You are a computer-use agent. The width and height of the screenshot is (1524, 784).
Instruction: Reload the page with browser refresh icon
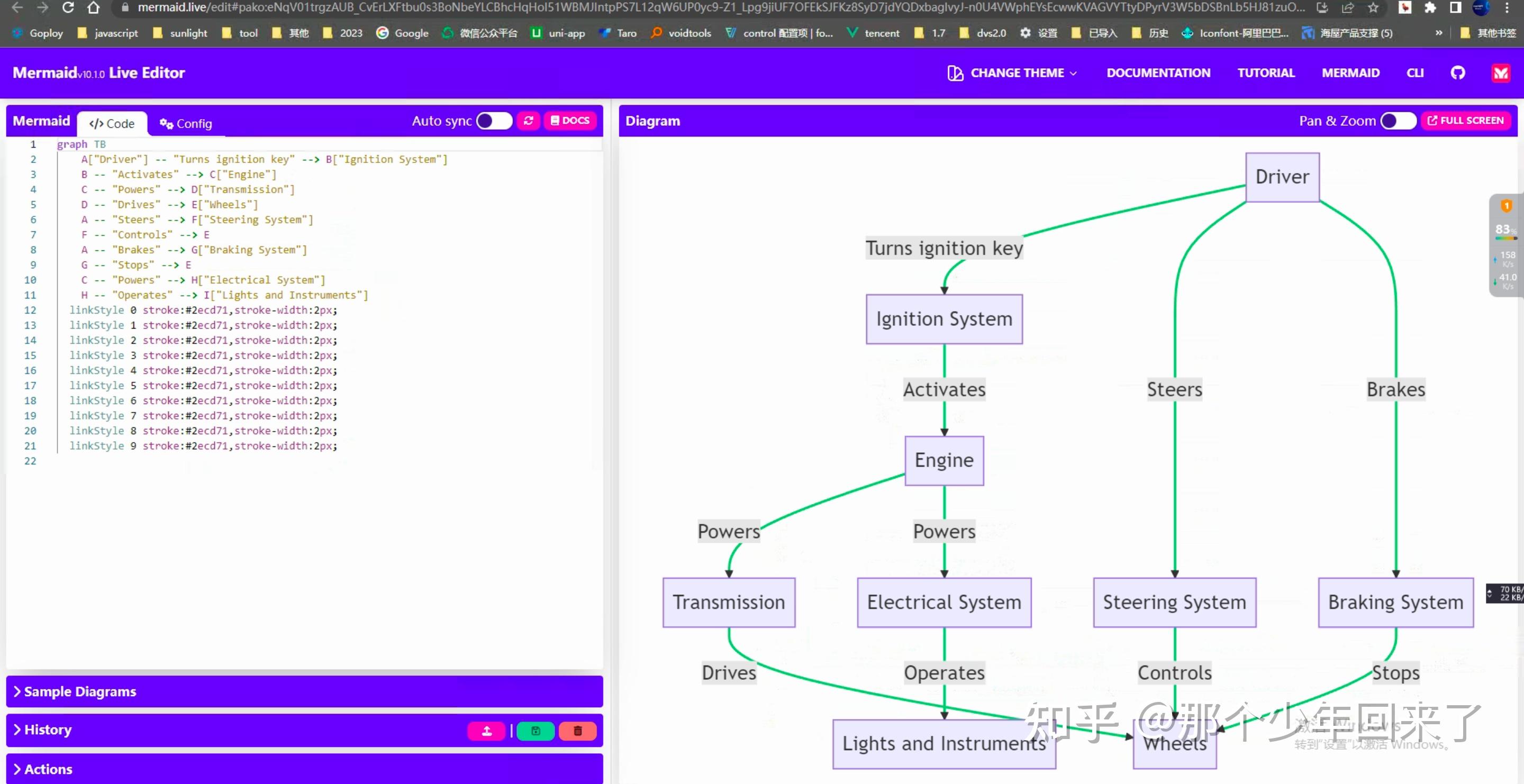(68, 8)
